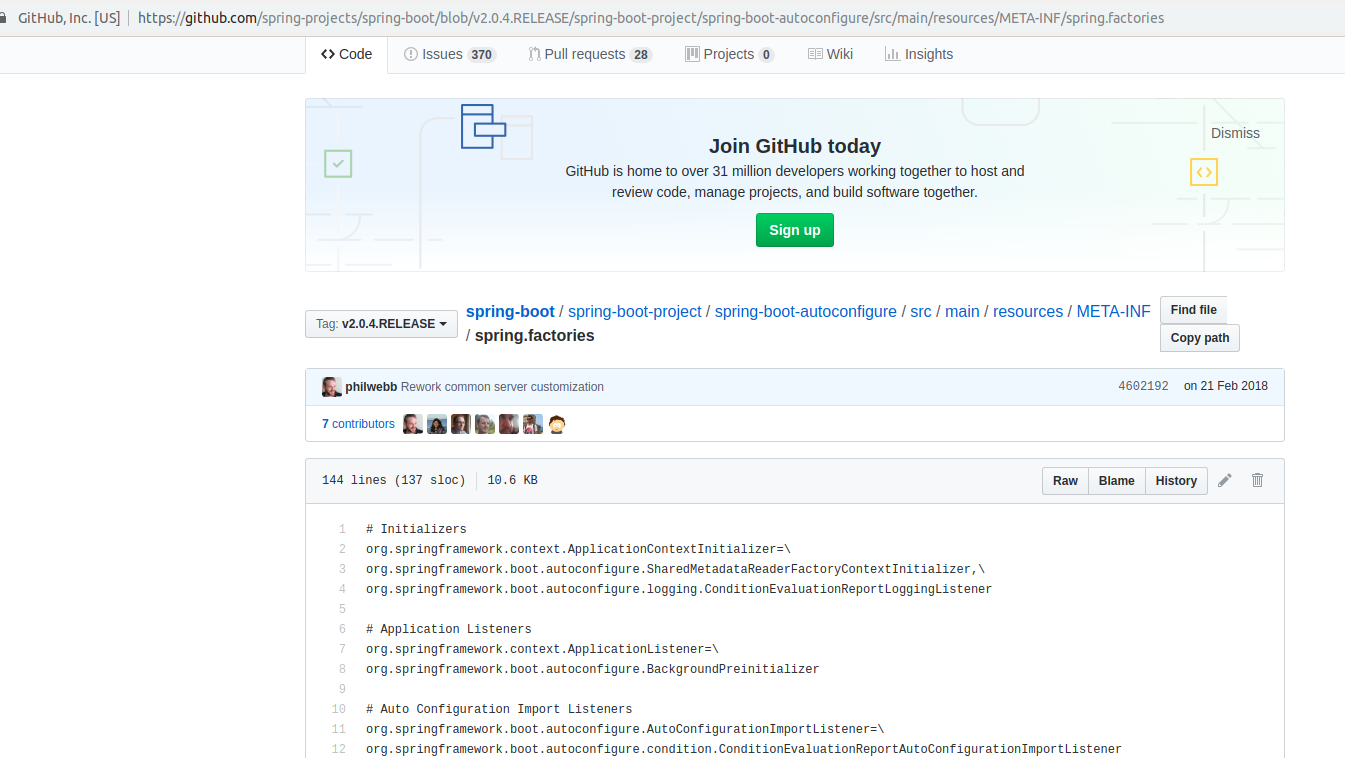Click the Find file button
This screenshot has height=758, width=1345.
coord(1193,310)
